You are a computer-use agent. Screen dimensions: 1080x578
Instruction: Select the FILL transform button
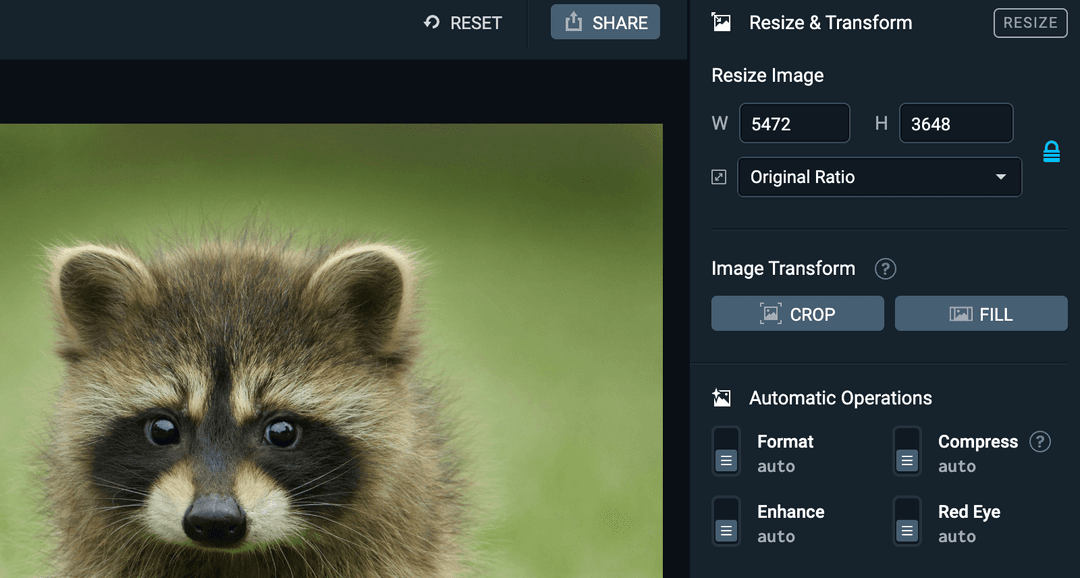(x=981, y=314)
